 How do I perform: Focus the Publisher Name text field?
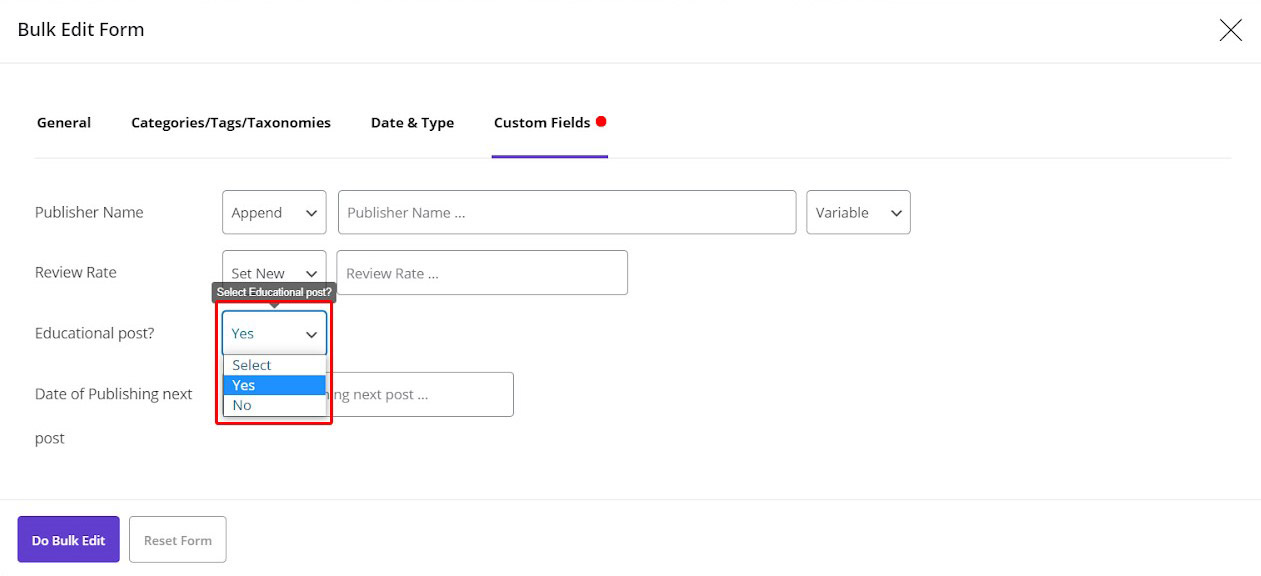(x=567, y=213)
